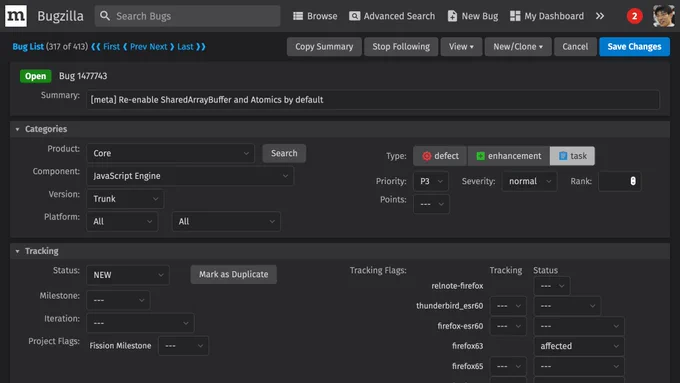Viewport: 680px width, 383px height.
Task: Open the Severity dropdown showing normal
Action: 530,181
